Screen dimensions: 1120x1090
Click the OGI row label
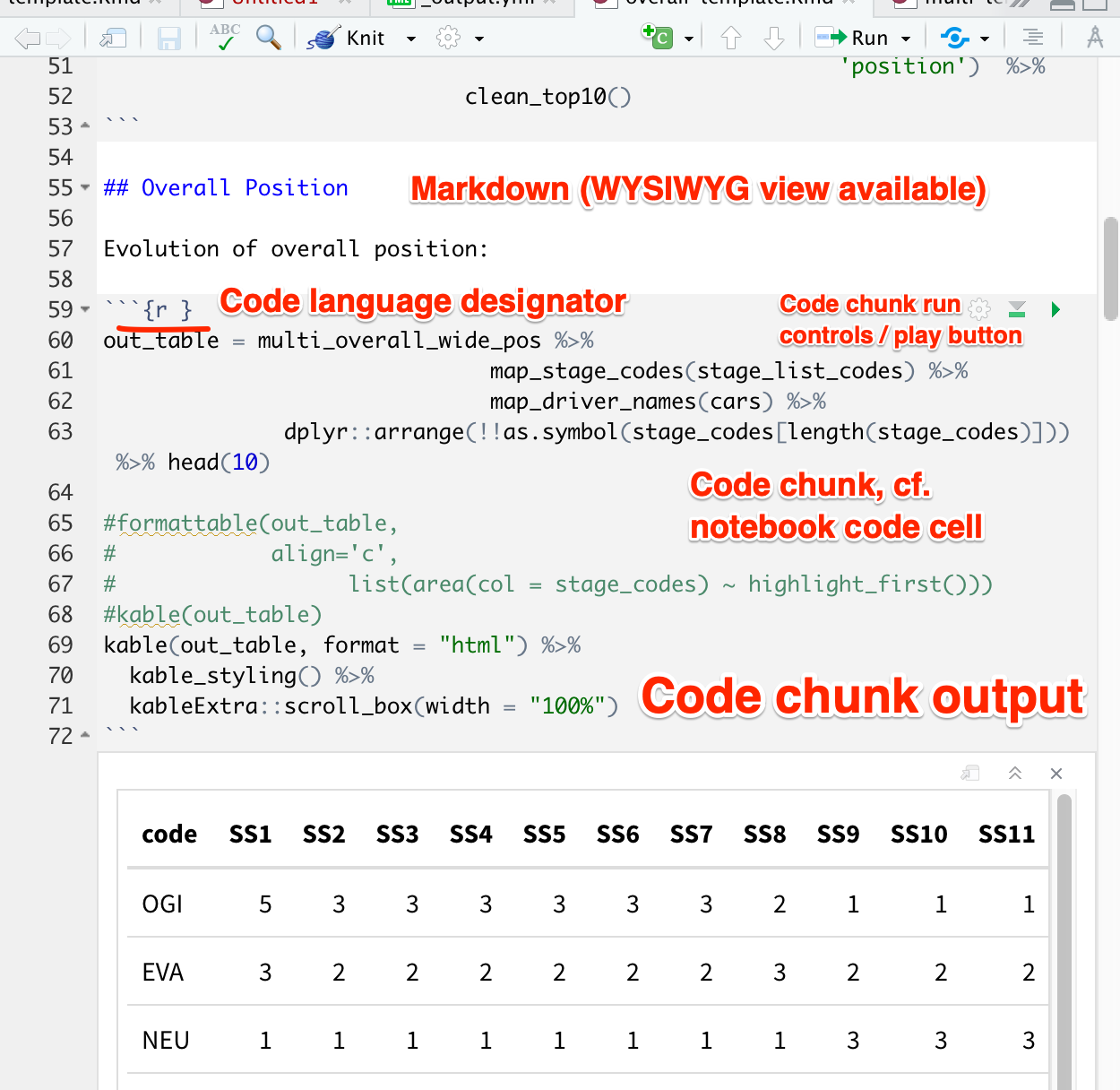point(162,904)
